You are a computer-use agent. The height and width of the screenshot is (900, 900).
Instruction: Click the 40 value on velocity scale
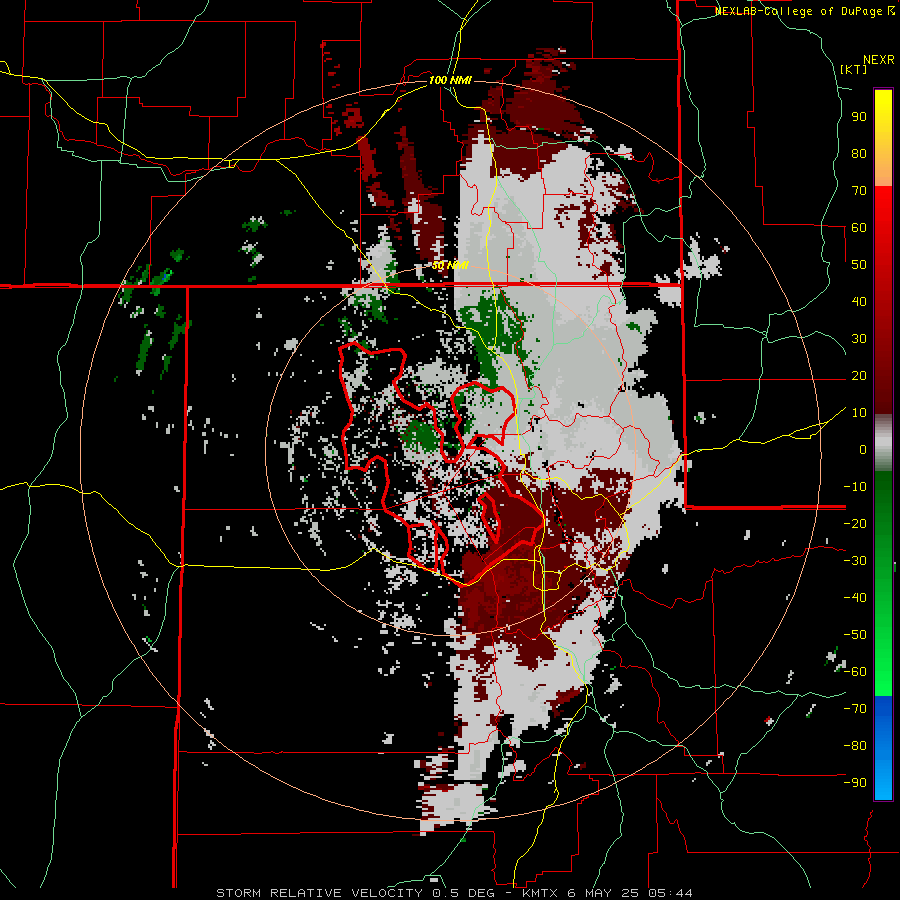pyautogui.click(x=859, y=302)
